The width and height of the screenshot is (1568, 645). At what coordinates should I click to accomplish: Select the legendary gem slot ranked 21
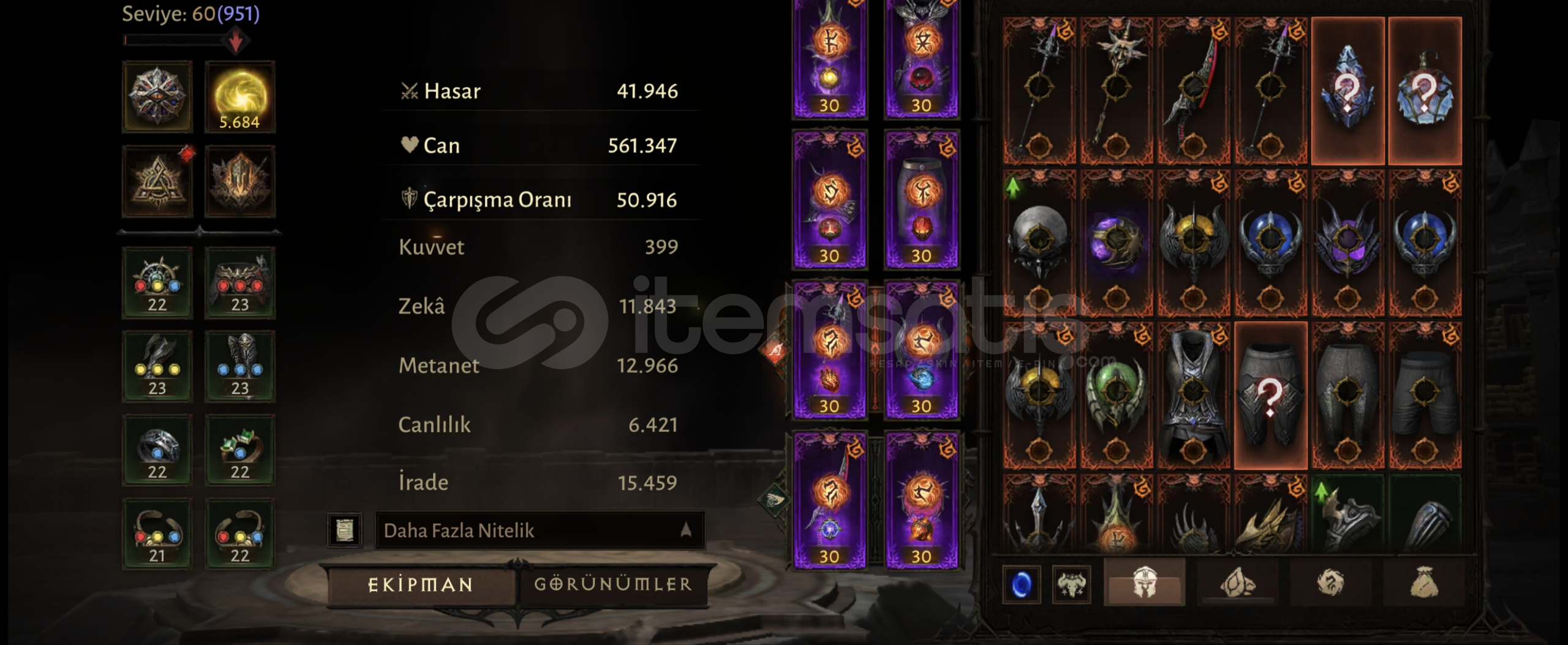click(x=157, y=534)
